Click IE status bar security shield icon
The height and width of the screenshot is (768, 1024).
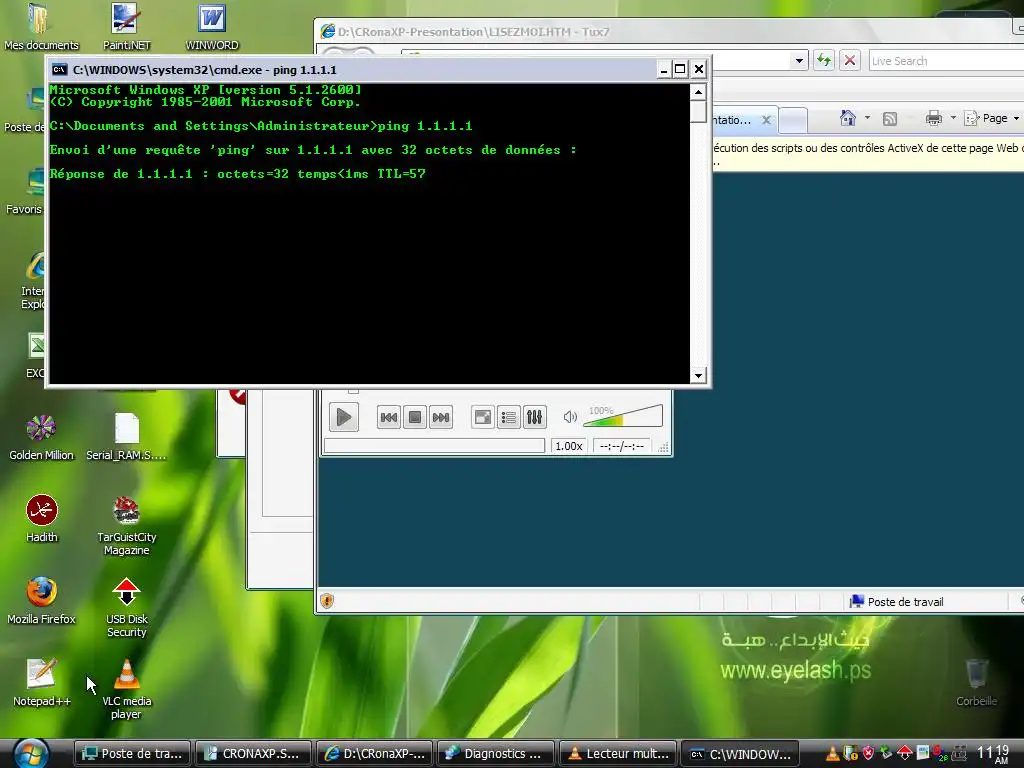pos(327,601)
